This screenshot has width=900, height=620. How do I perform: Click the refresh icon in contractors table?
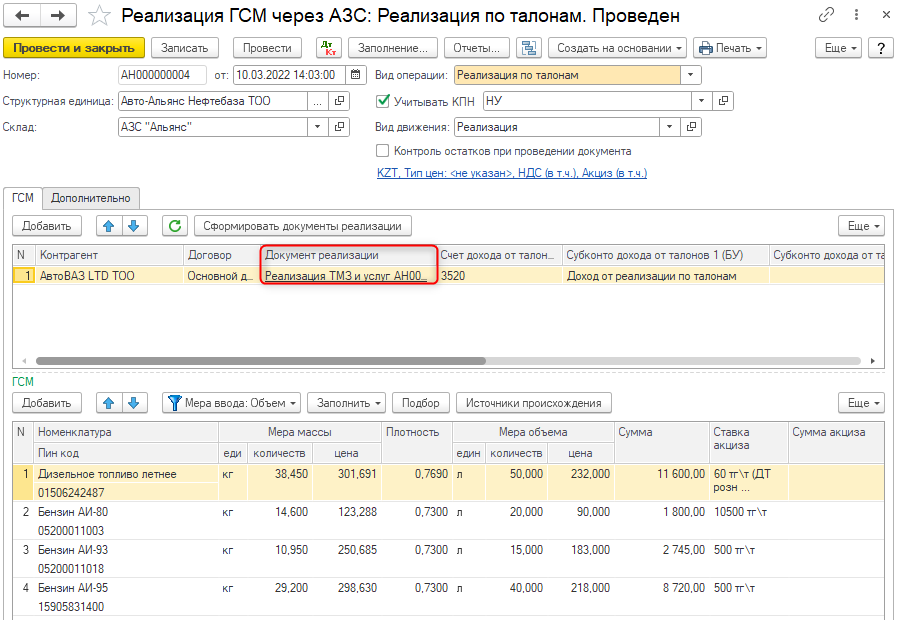coord(175,226)
